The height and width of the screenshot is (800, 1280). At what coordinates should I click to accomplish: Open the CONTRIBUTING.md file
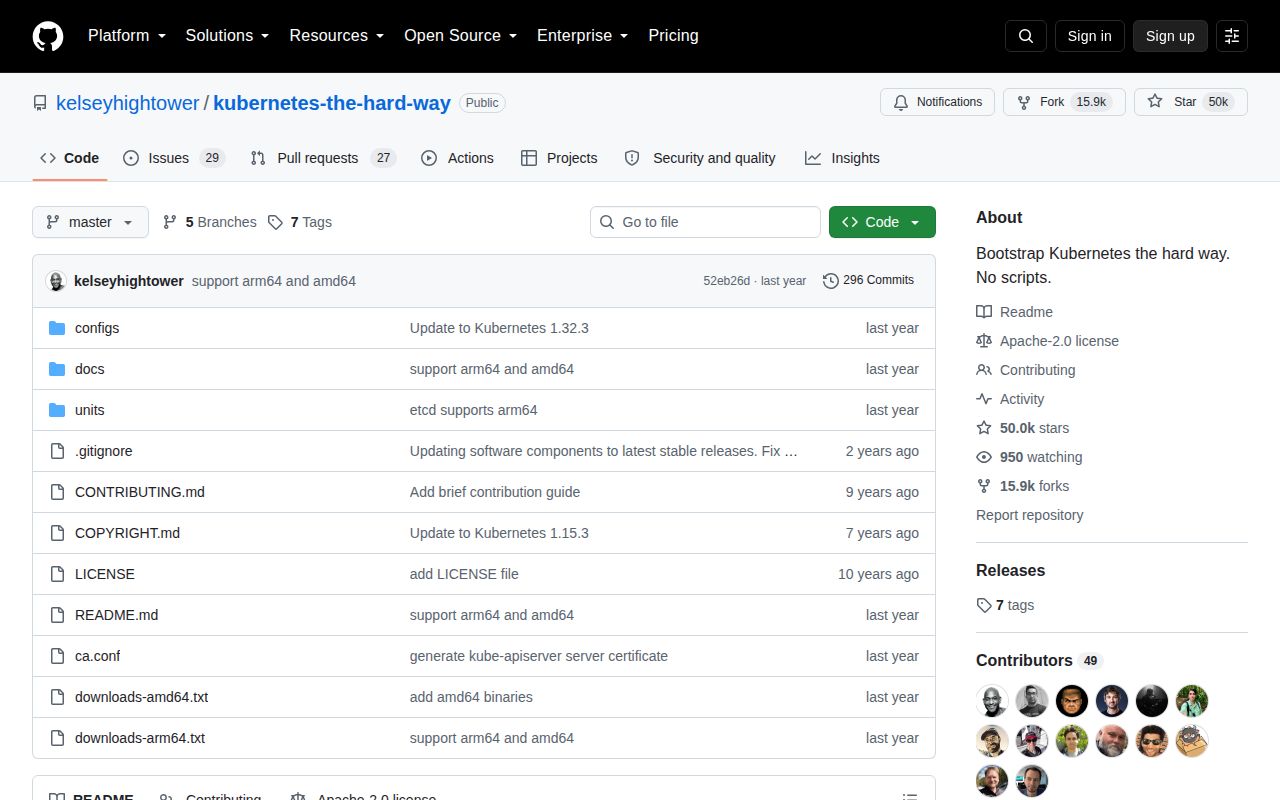140,492
